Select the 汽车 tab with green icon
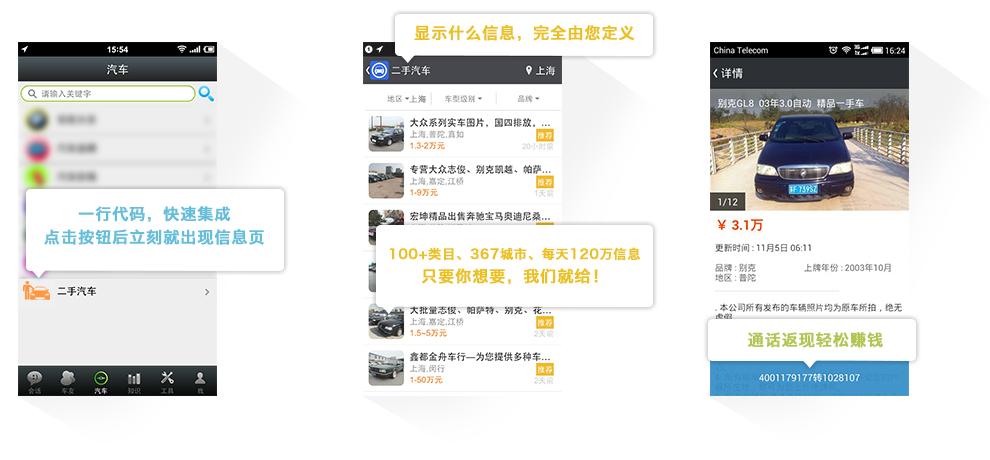This screenshot has height=460, width=990. tap(100, 382)
